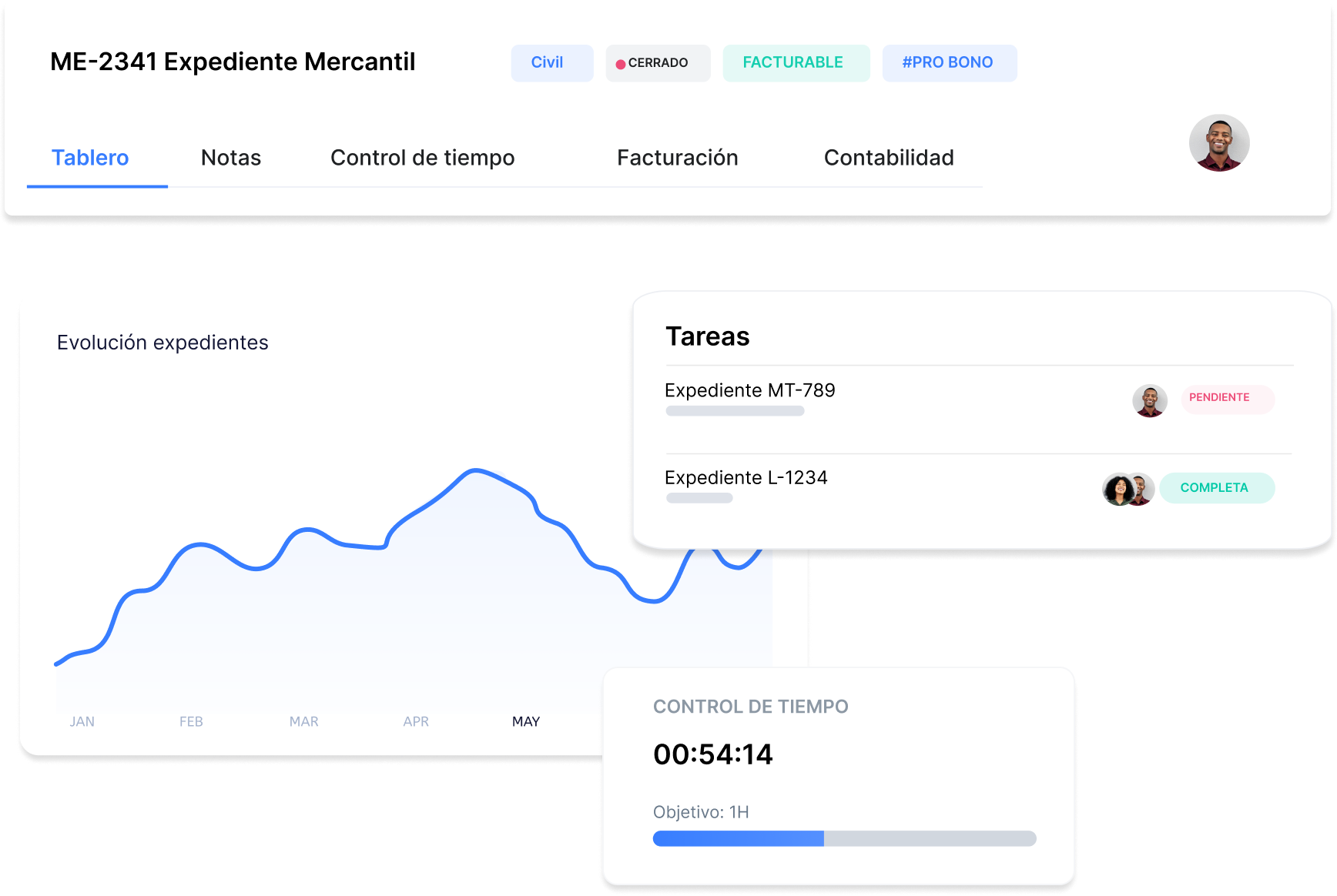The width and height of the screenshot is (1337, 896).
Task: Click assignee avatar for Expediente MT-789
Action: 1149,400
